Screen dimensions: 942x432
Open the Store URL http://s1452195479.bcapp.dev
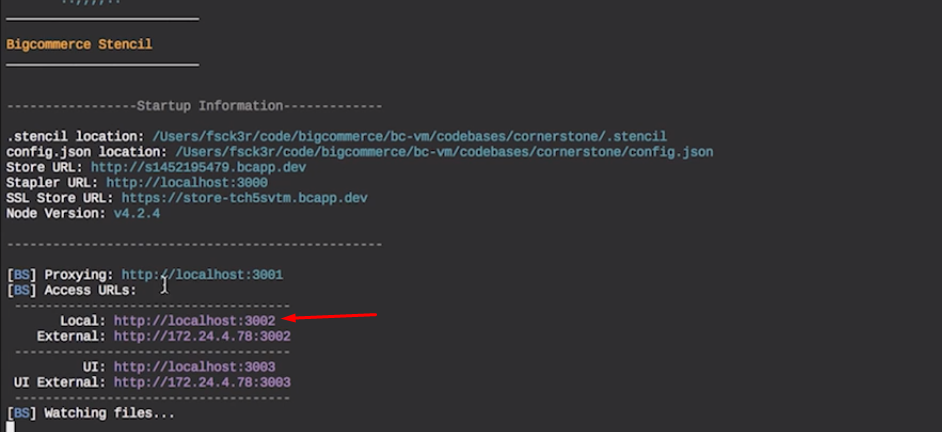coord(198,168)
